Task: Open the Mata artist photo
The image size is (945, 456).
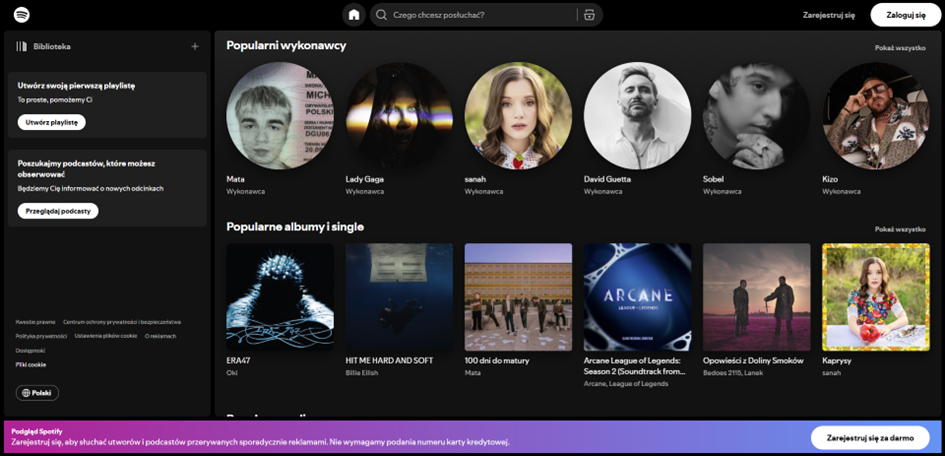Action: [x=280, y=116]
